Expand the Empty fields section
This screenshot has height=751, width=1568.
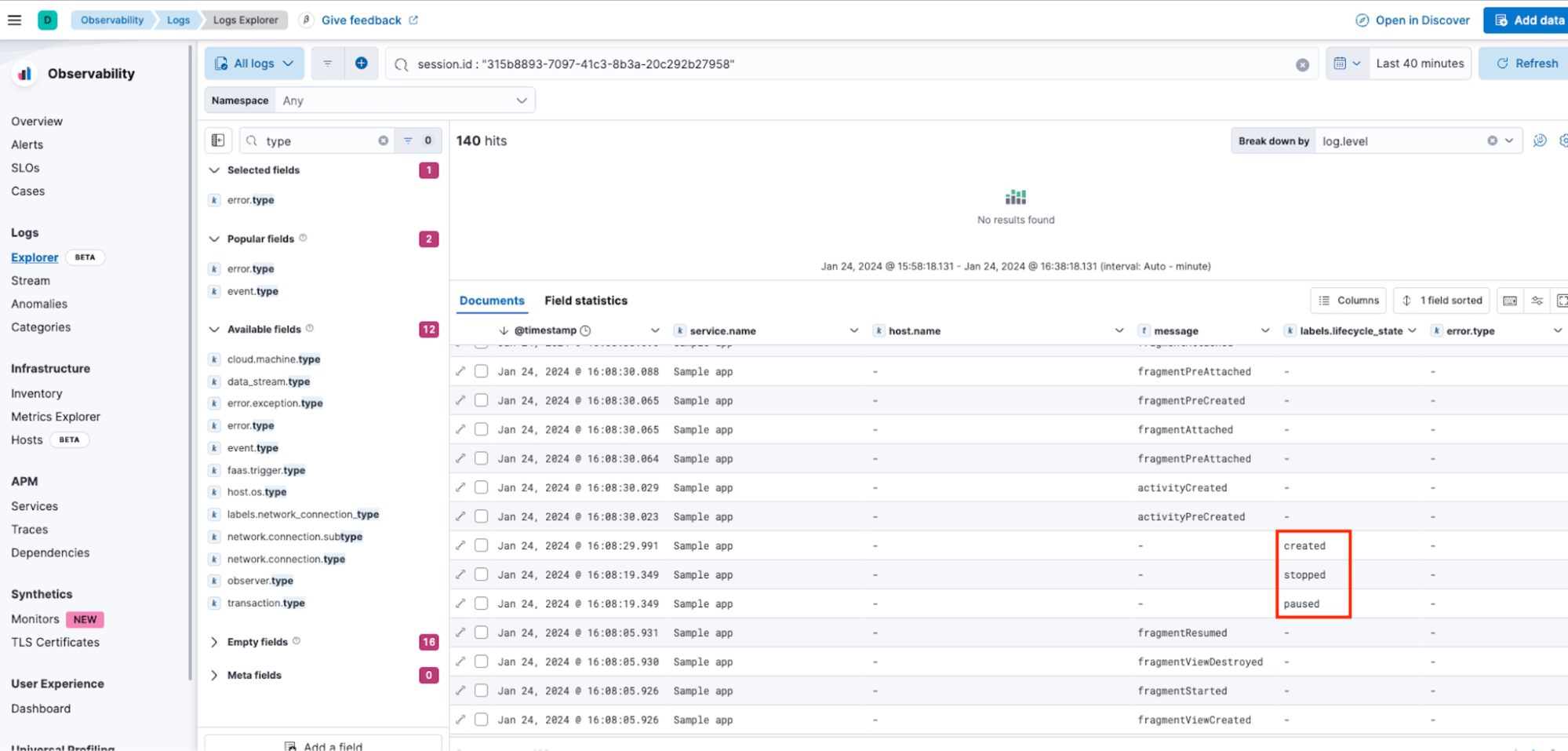tap(214, 642)
